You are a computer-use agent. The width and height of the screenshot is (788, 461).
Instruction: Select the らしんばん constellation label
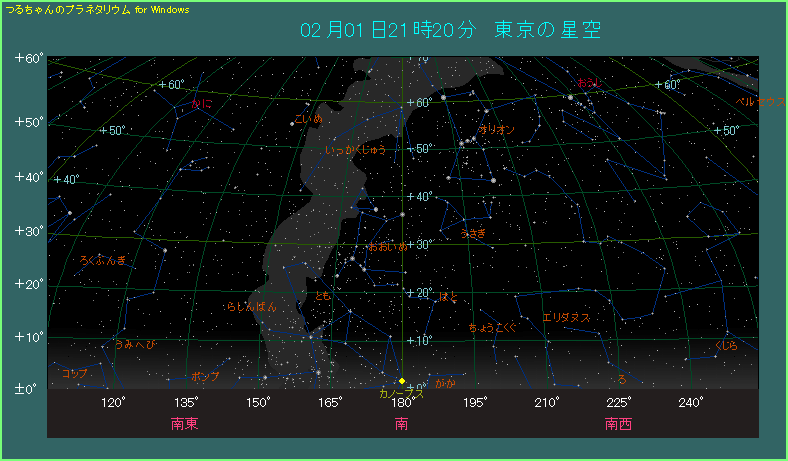251,307
